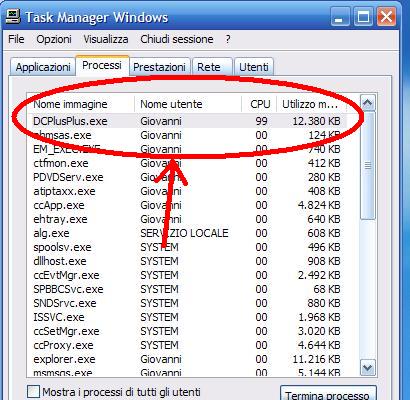Viewport: 410px width, 400px height.
Task: Sort by Nome utente column header
Action: pos(188,104)
